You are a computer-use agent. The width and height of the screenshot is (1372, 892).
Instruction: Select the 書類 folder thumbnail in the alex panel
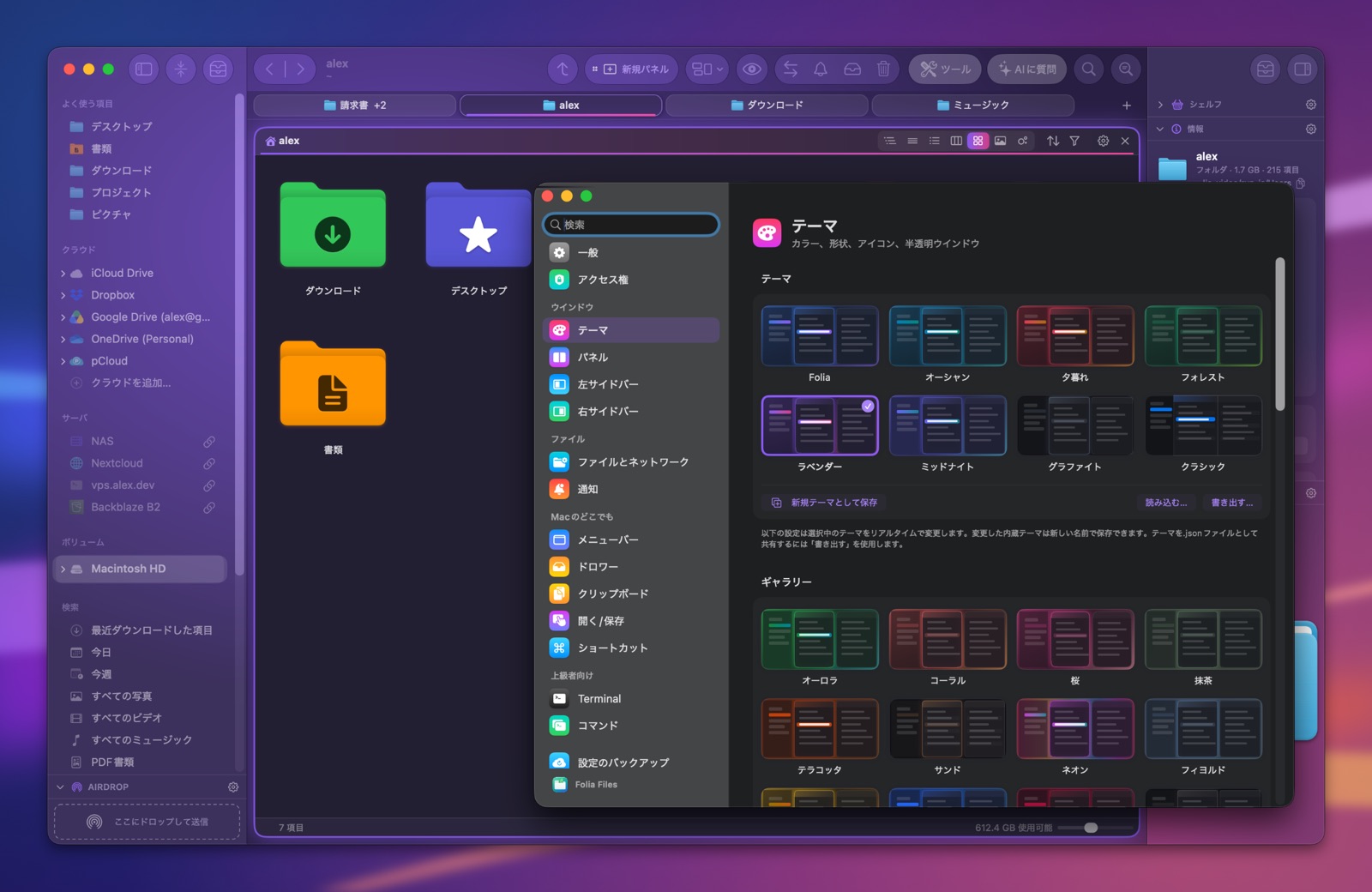[333, 384]
